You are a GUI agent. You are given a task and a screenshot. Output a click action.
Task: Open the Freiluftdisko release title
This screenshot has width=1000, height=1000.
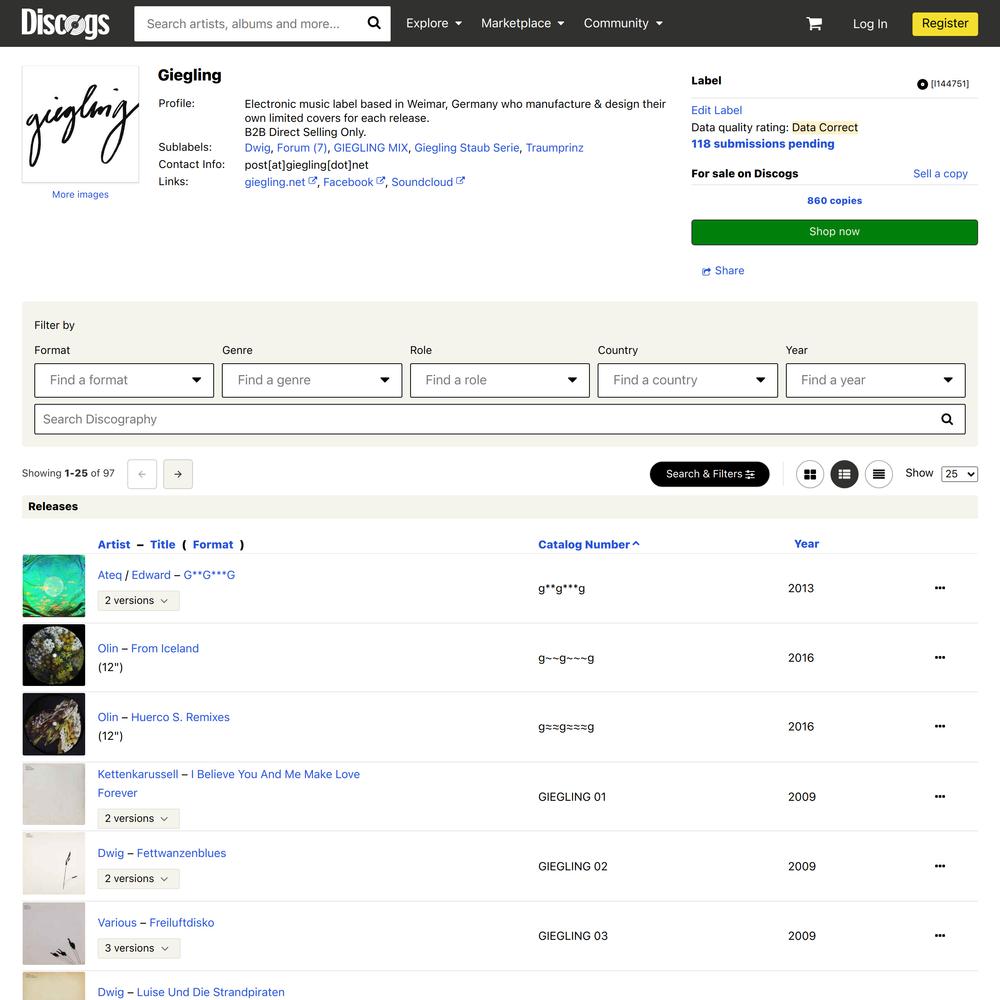click(182, 923)
